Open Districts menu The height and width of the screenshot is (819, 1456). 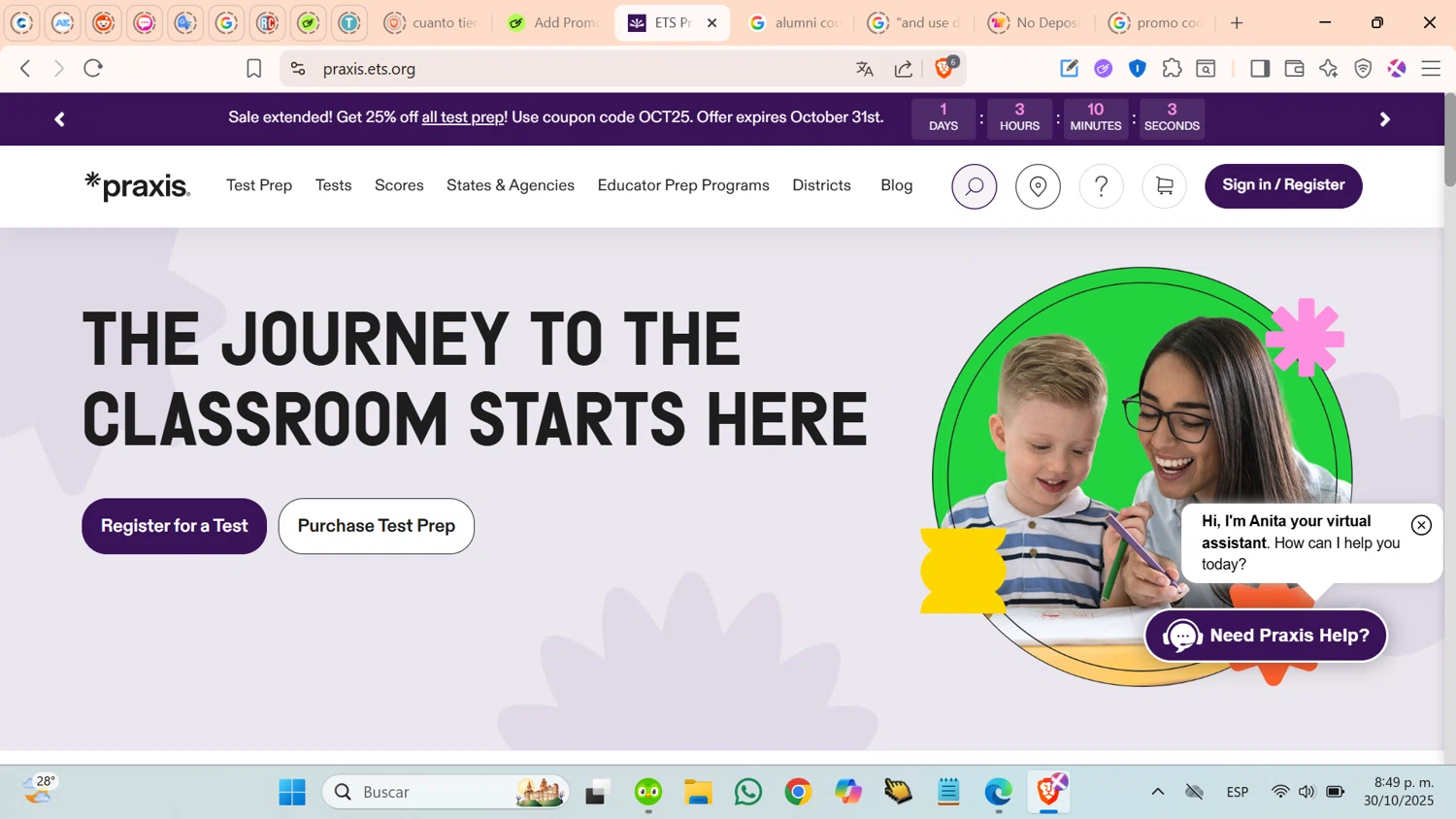coord(821,185)
